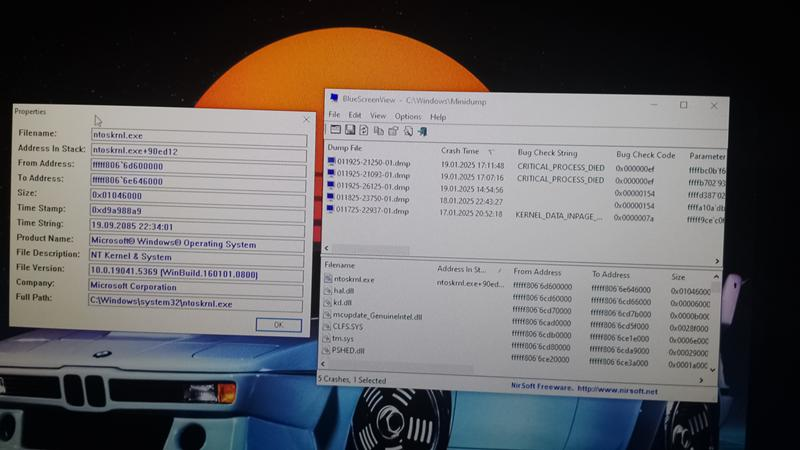Open the www.nirsoft.net link
Screen dimensions: 800x450
tap(617, 391)
